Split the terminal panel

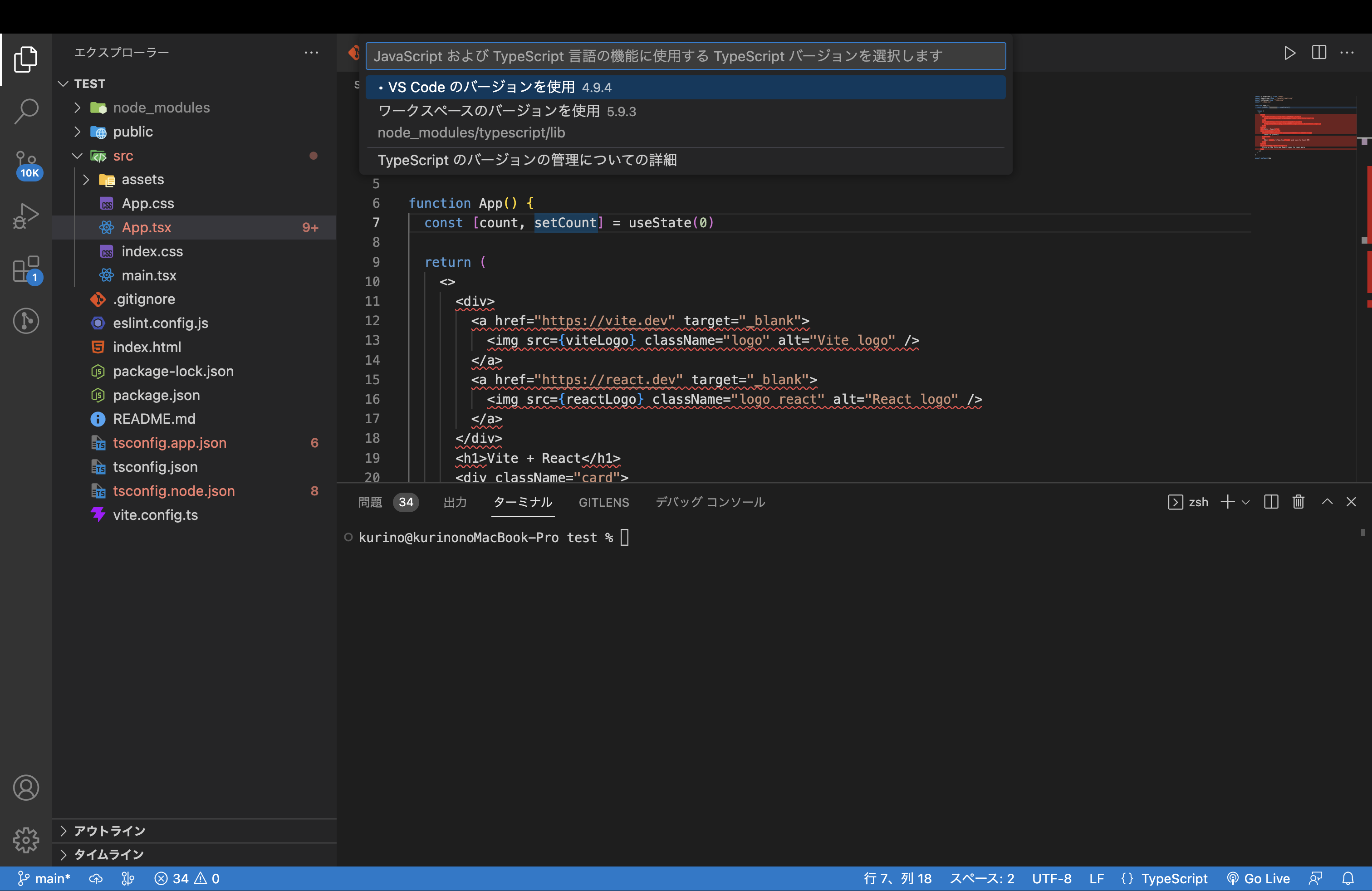tap(1271, 502)
